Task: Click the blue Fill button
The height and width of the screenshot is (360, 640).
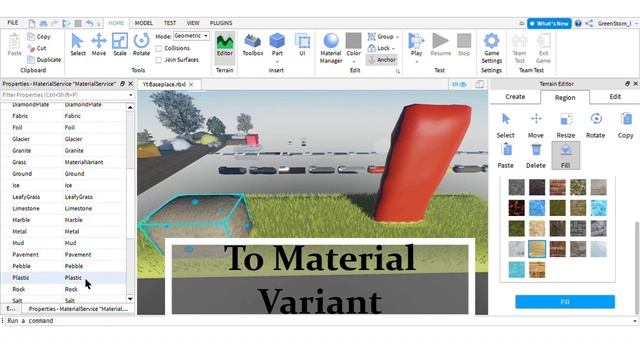Action: click(x=565, y=302)
